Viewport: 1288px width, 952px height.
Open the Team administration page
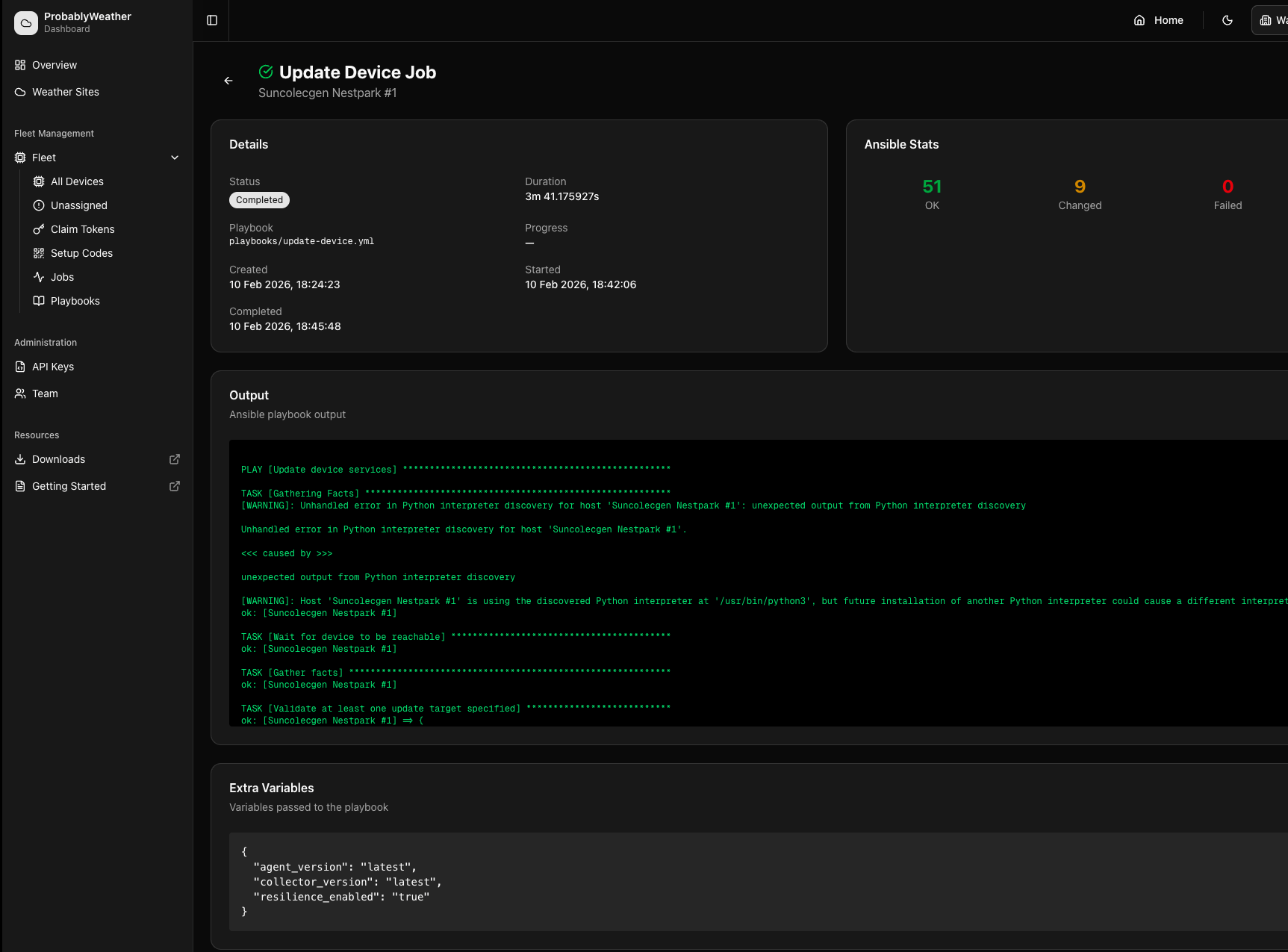[45, 393]
